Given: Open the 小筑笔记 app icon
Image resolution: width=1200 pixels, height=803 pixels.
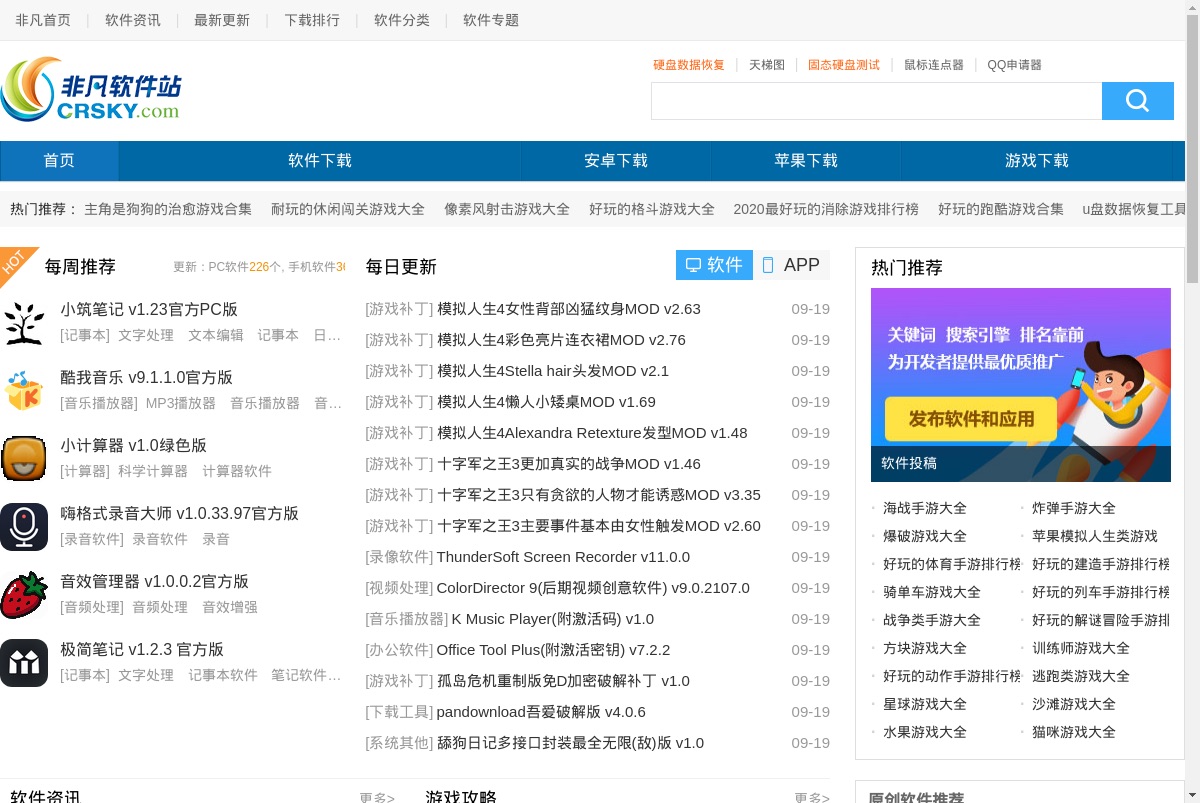Looking at the screenshot, I should (x=24, y=323).
